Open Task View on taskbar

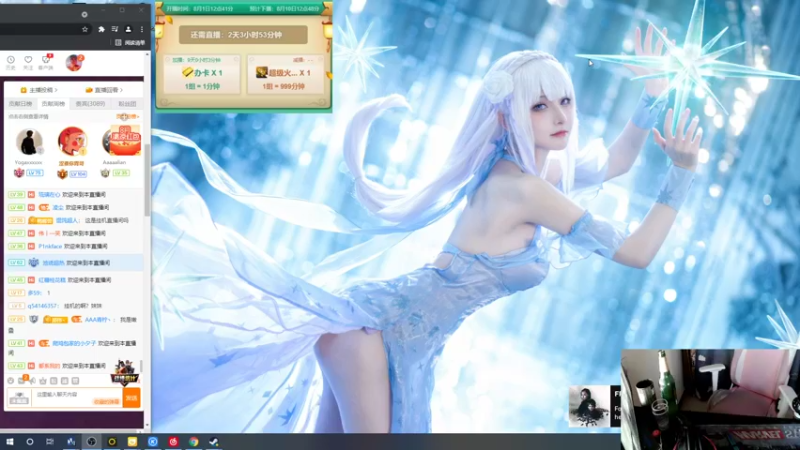pyautogui.click(x=49, y=442)
